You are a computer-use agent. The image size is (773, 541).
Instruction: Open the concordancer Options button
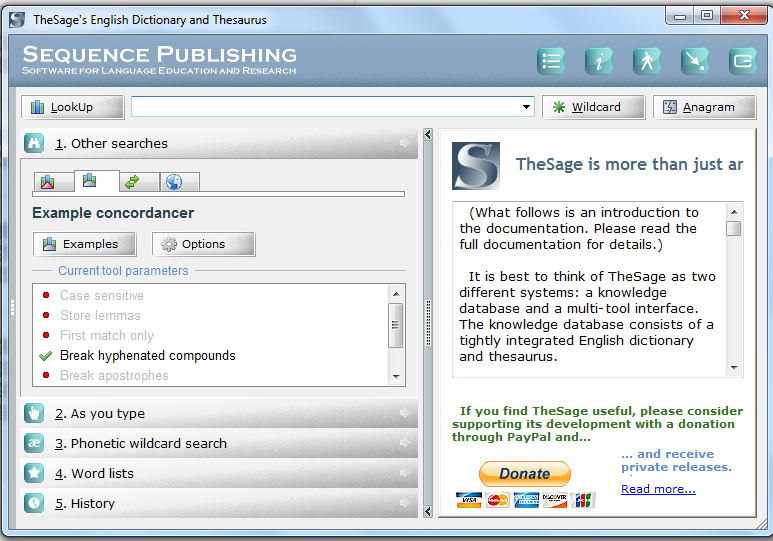(x=203, y=244)
